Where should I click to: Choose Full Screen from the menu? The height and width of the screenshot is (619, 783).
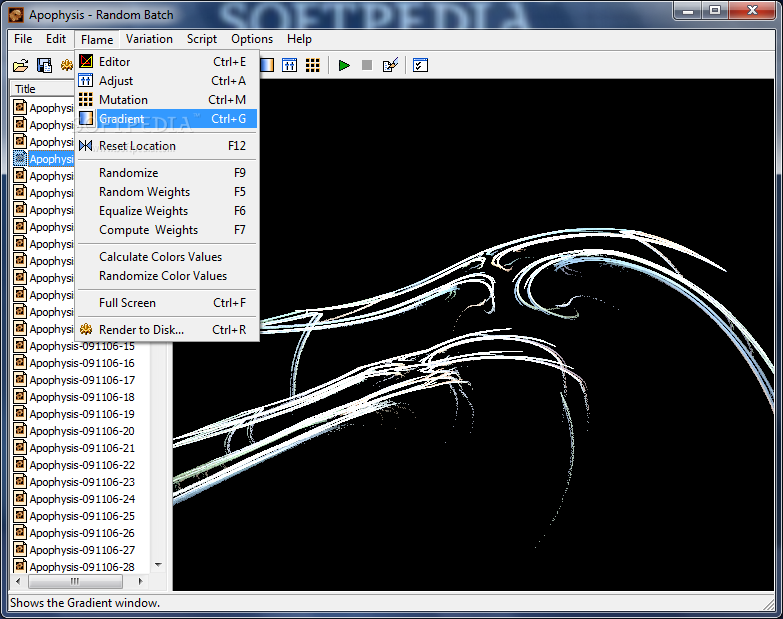click(x=167, y=302)
